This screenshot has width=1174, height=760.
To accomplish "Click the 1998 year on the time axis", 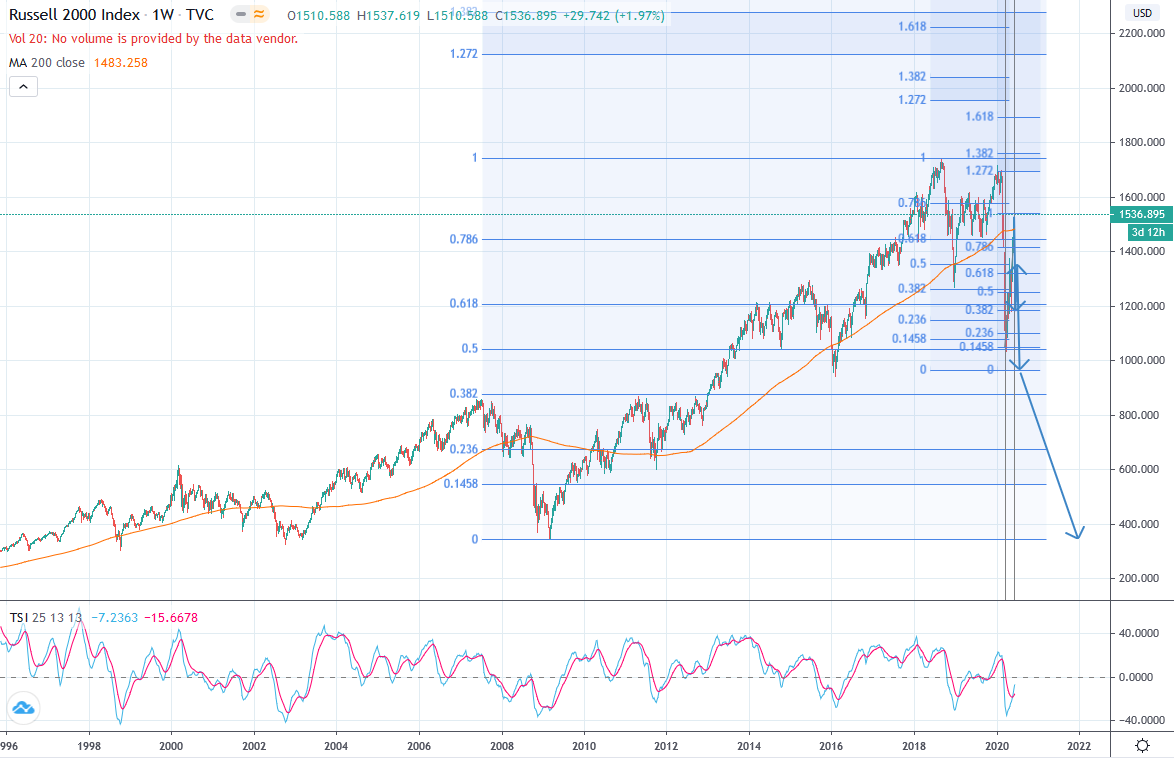I will [89, 746].
